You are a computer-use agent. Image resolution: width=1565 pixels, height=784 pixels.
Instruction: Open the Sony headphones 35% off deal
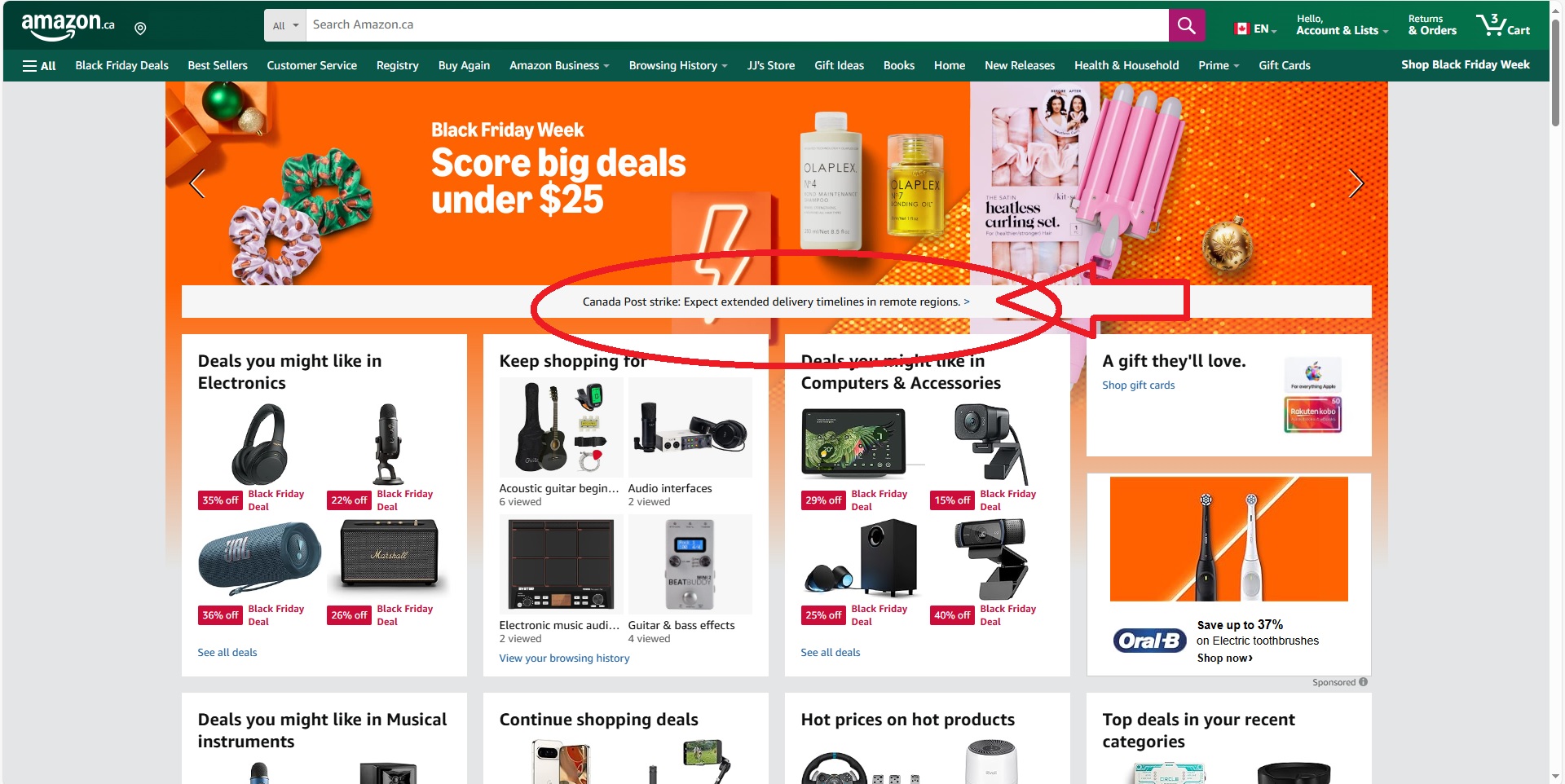259,445
